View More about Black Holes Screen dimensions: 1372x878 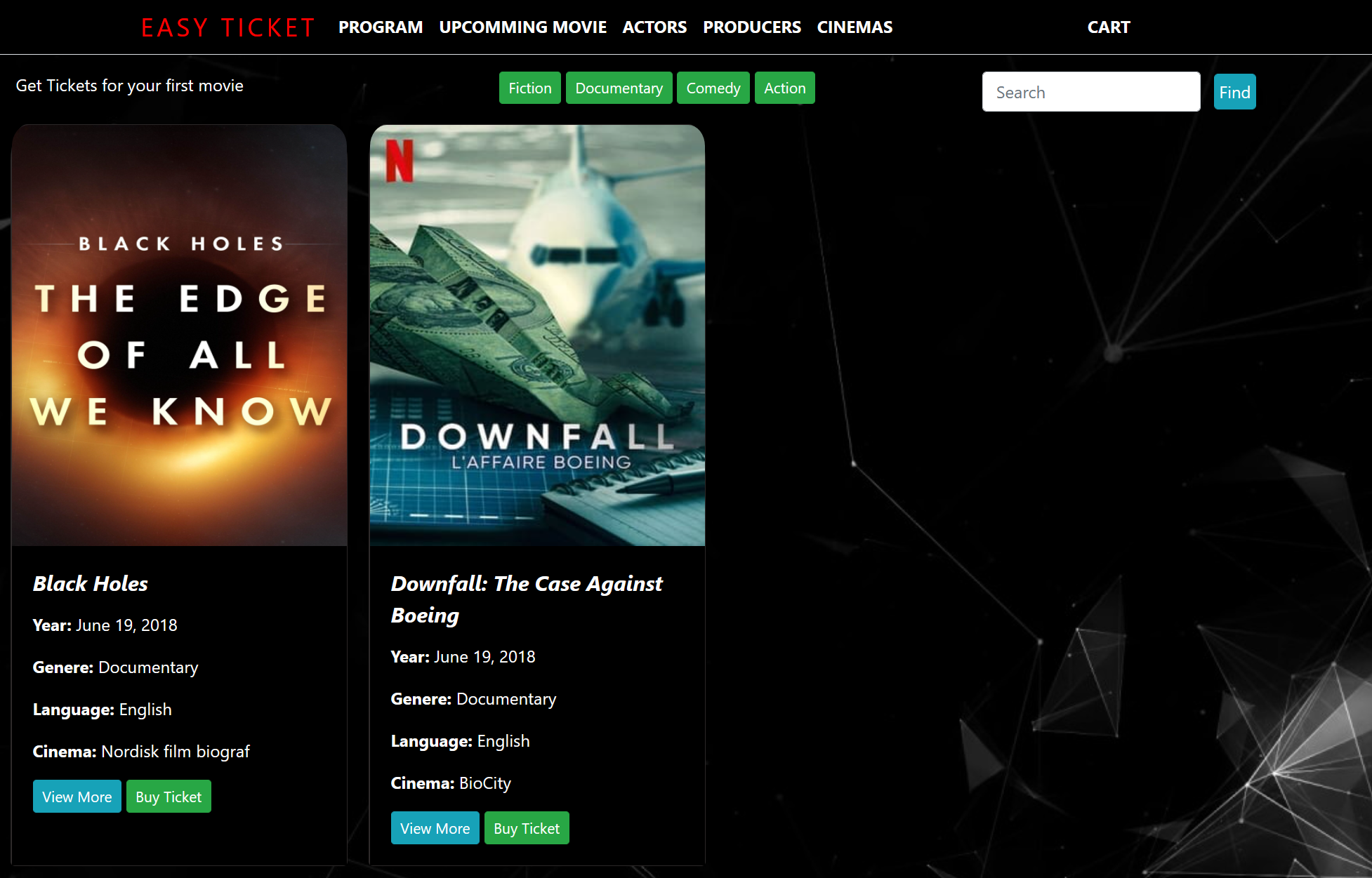(x=77, y=797)
